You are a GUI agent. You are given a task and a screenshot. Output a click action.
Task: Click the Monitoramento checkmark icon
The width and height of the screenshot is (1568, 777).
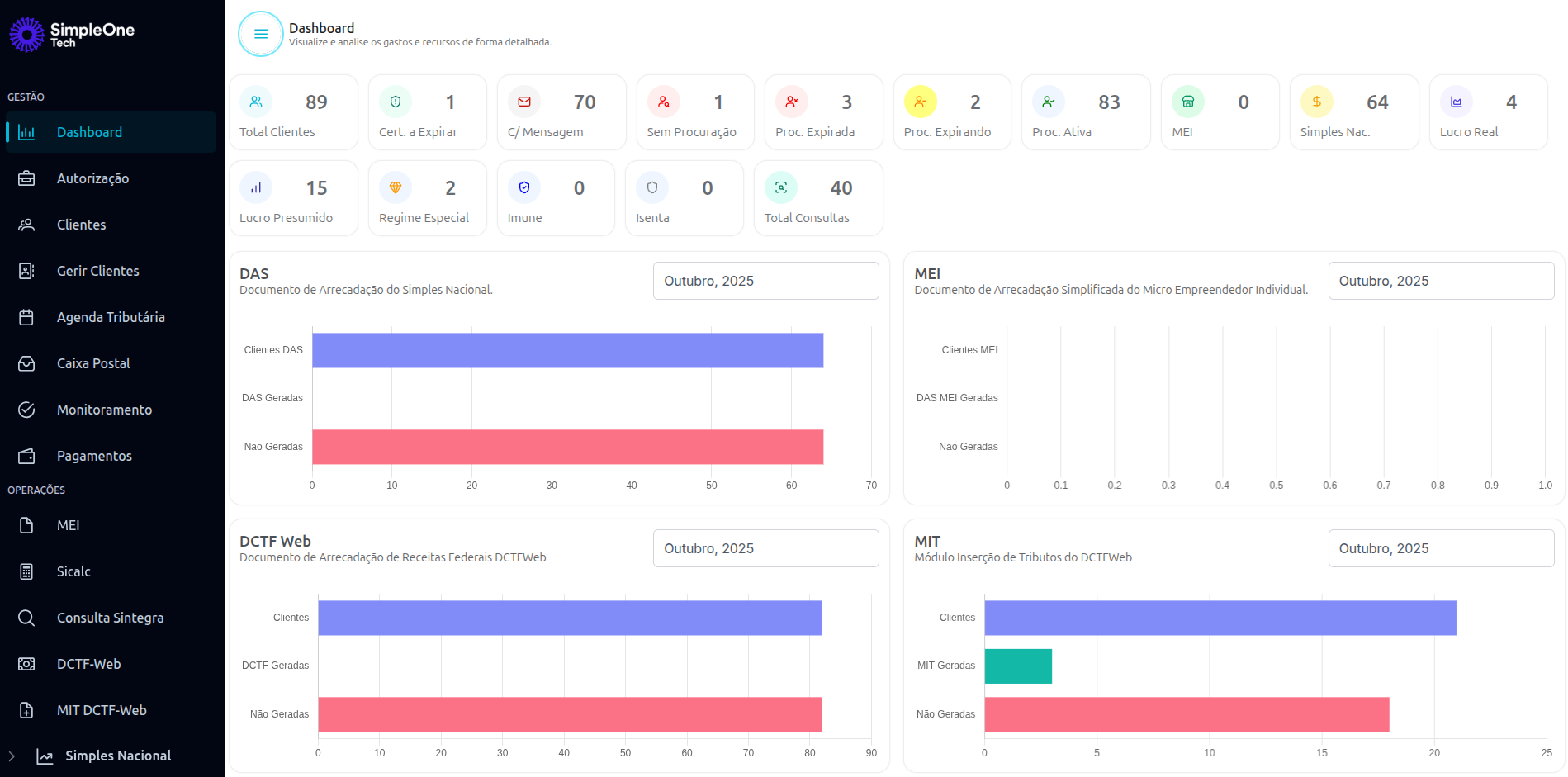point(26,410)
